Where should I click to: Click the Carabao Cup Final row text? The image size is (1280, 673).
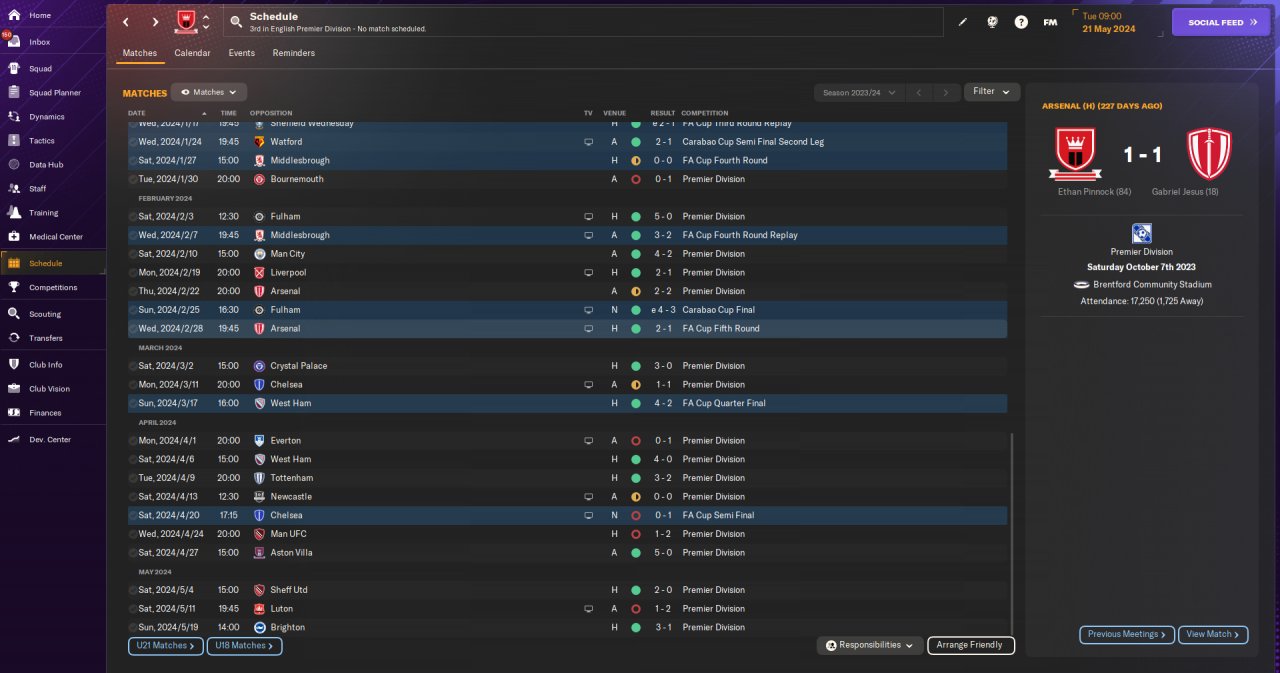pyautogui.click(x=718, y=310)
